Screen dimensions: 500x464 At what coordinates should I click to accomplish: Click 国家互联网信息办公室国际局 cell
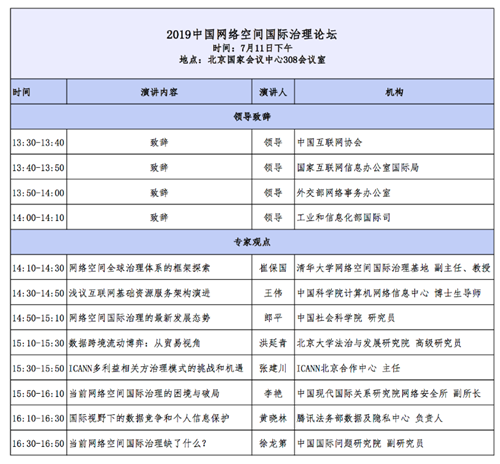point(394,167)
